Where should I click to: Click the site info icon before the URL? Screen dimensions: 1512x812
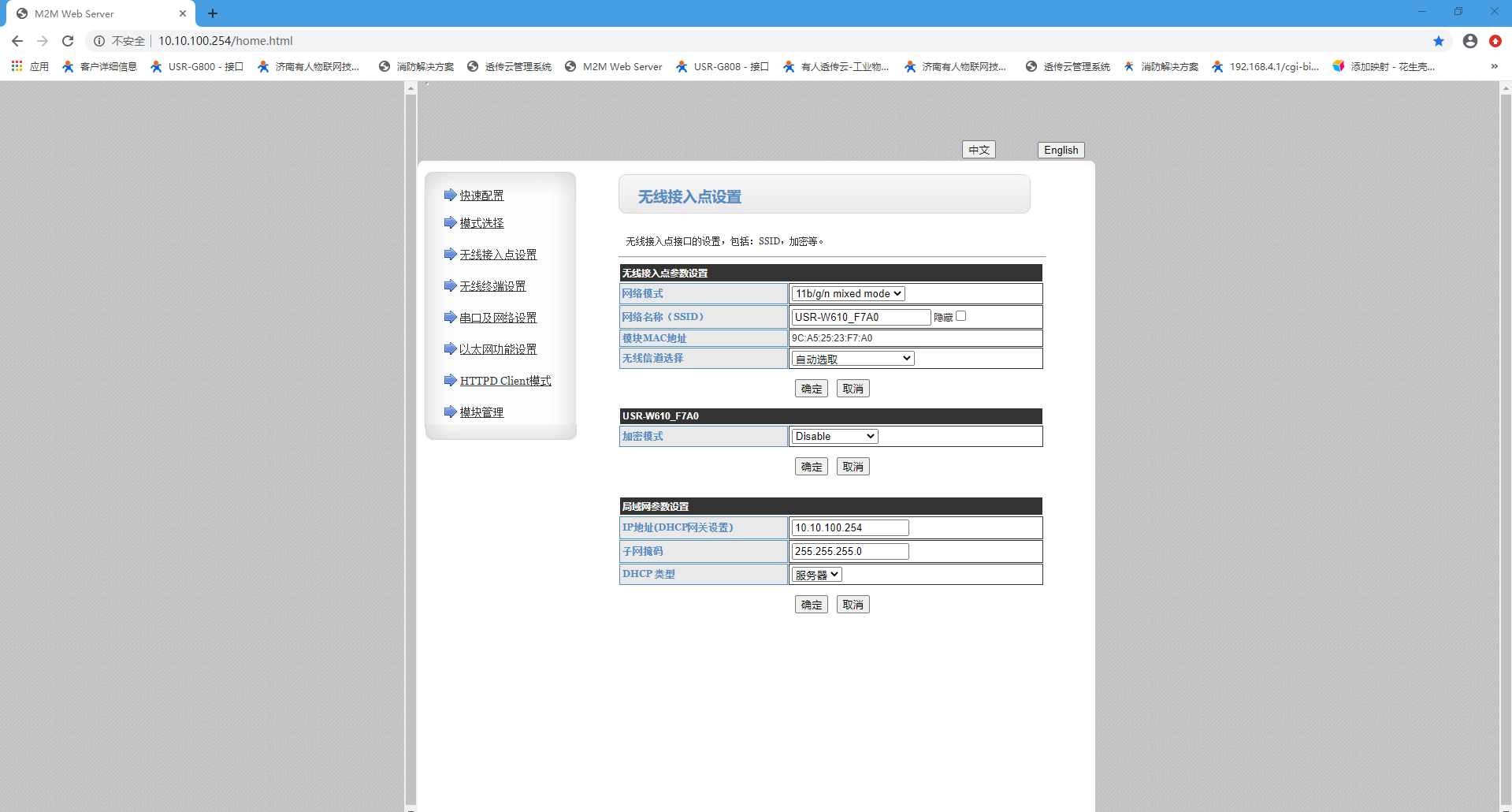click(x=99, y=41)
